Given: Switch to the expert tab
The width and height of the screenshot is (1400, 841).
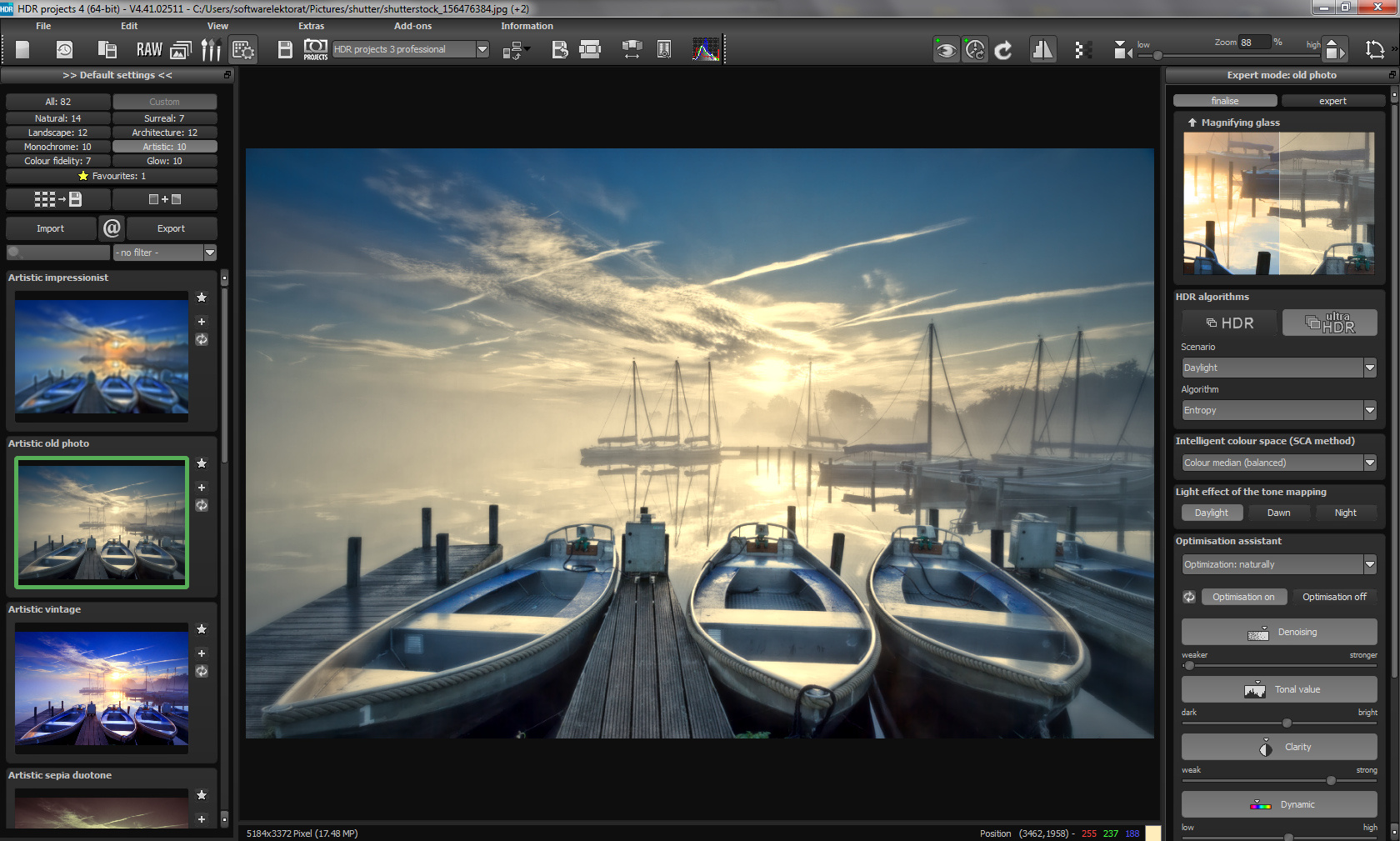Looking at the screenshot, I should coord(1332,101).
